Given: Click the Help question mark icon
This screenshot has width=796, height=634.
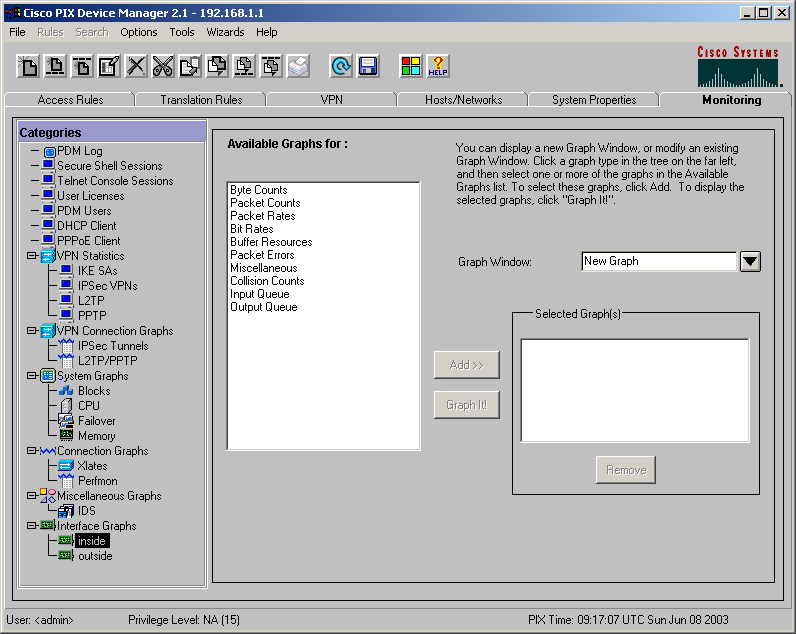Looking at the screenshot, I should 438,66.
